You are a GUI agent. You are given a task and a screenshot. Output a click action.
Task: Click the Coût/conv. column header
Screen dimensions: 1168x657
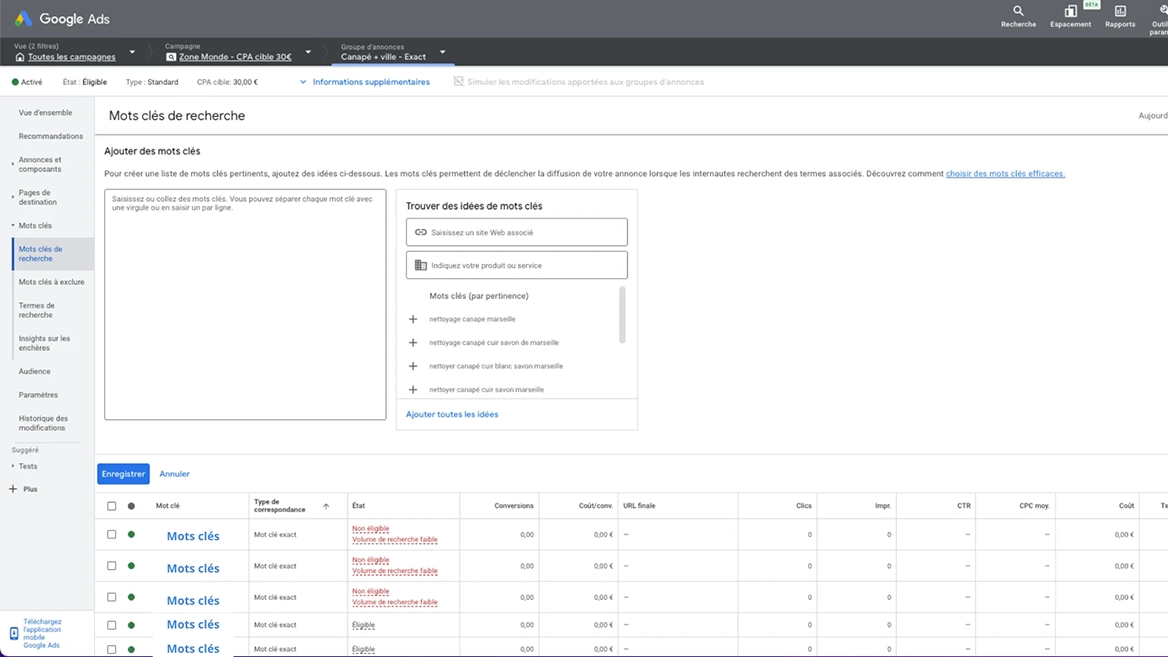point(596,506)
